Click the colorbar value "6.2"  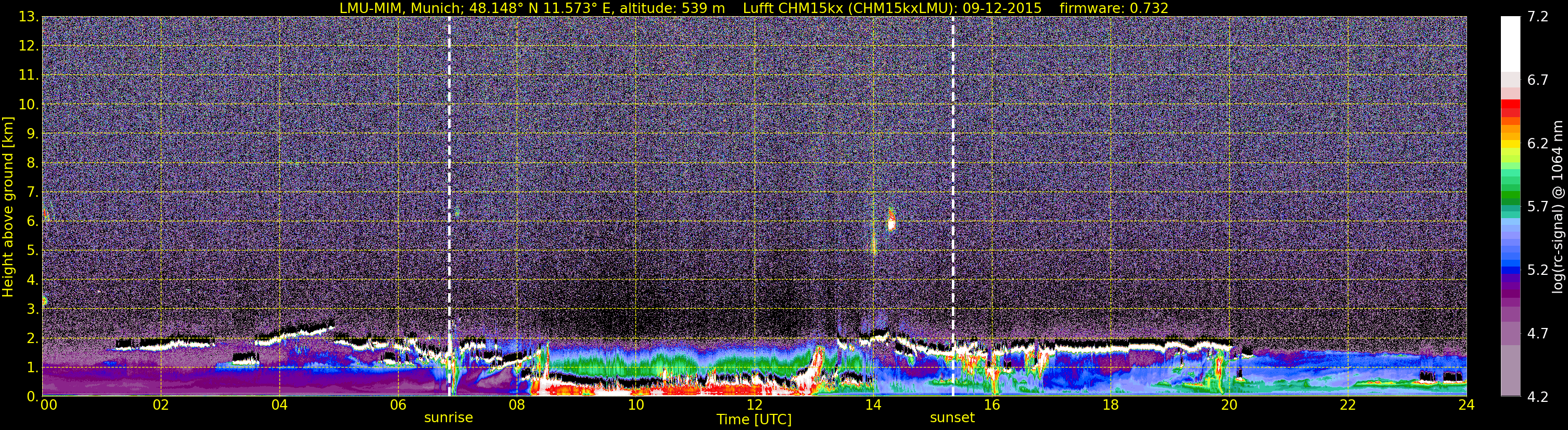pyautogui.click(x=1538, y=144)
